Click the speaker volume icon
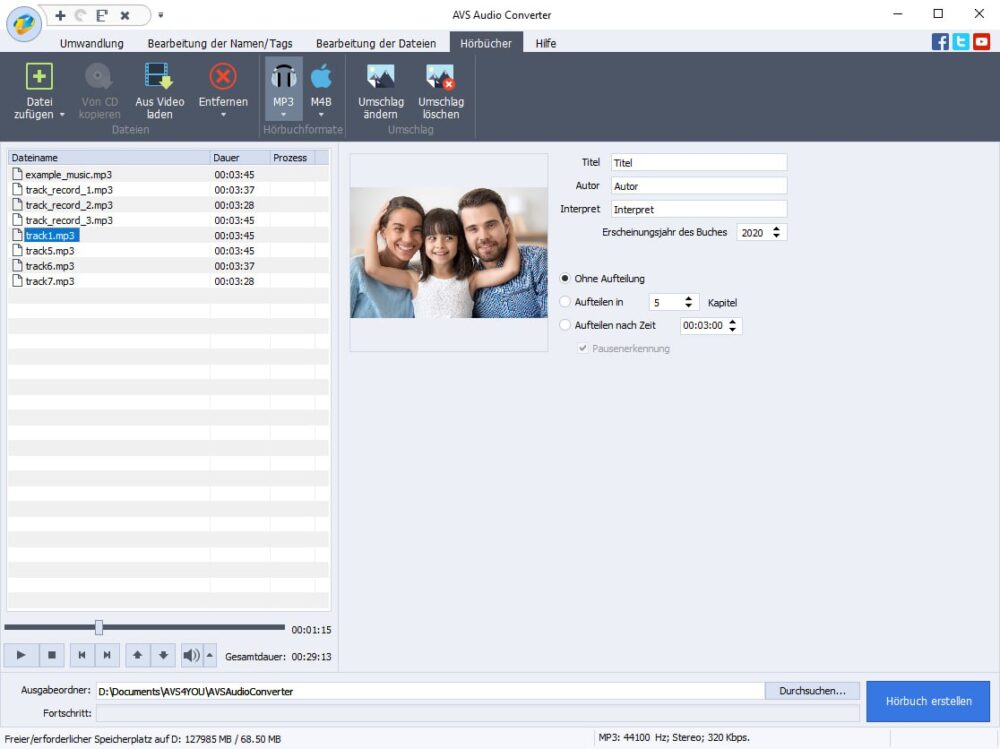Screen dimensions: 1000x749 [191, 656]
